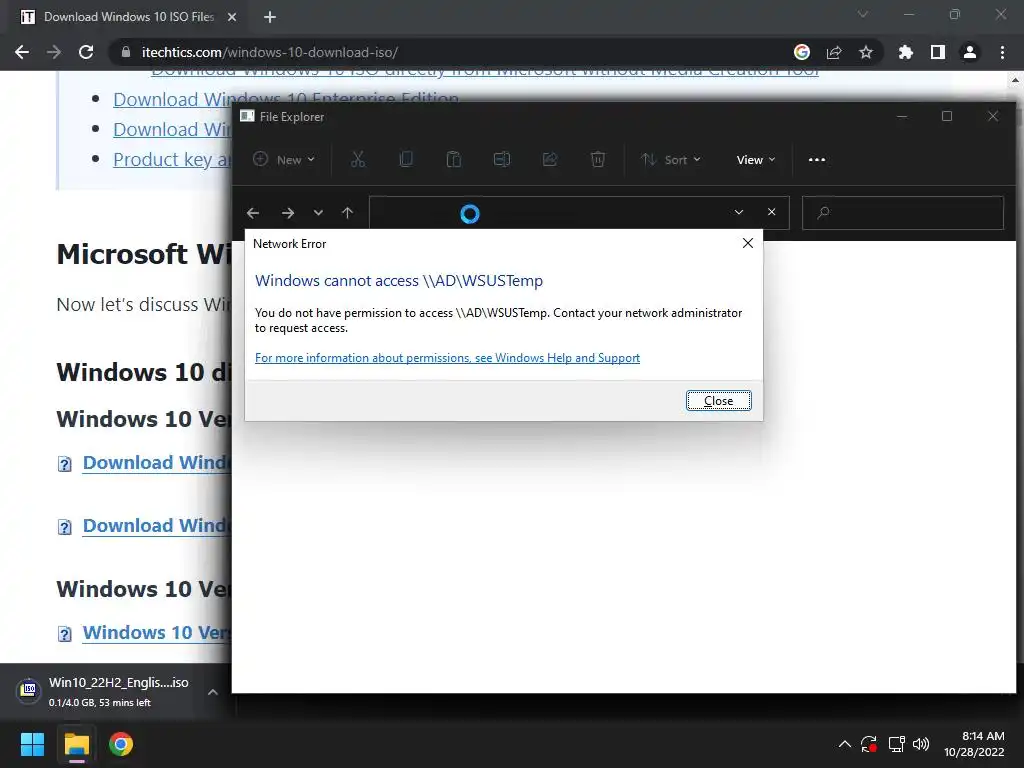Click the Share icon in File Explorer toolbar
Image resolution: width=1024 pixels, height=768 pixels.
click(x=550, y=159)
